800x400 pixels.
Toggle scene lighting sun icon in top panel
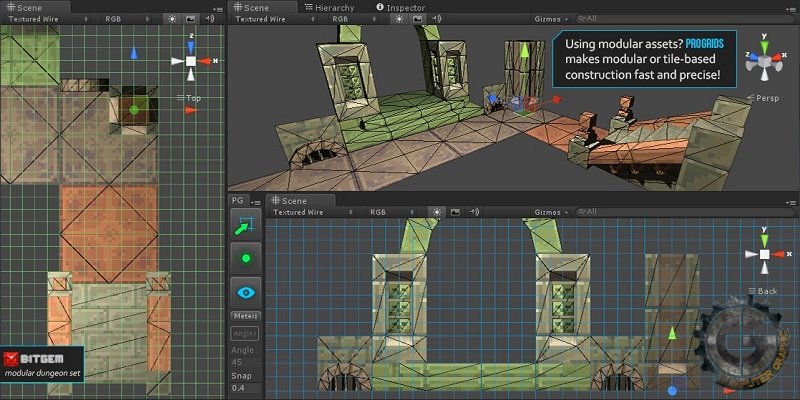pos(399,19)
